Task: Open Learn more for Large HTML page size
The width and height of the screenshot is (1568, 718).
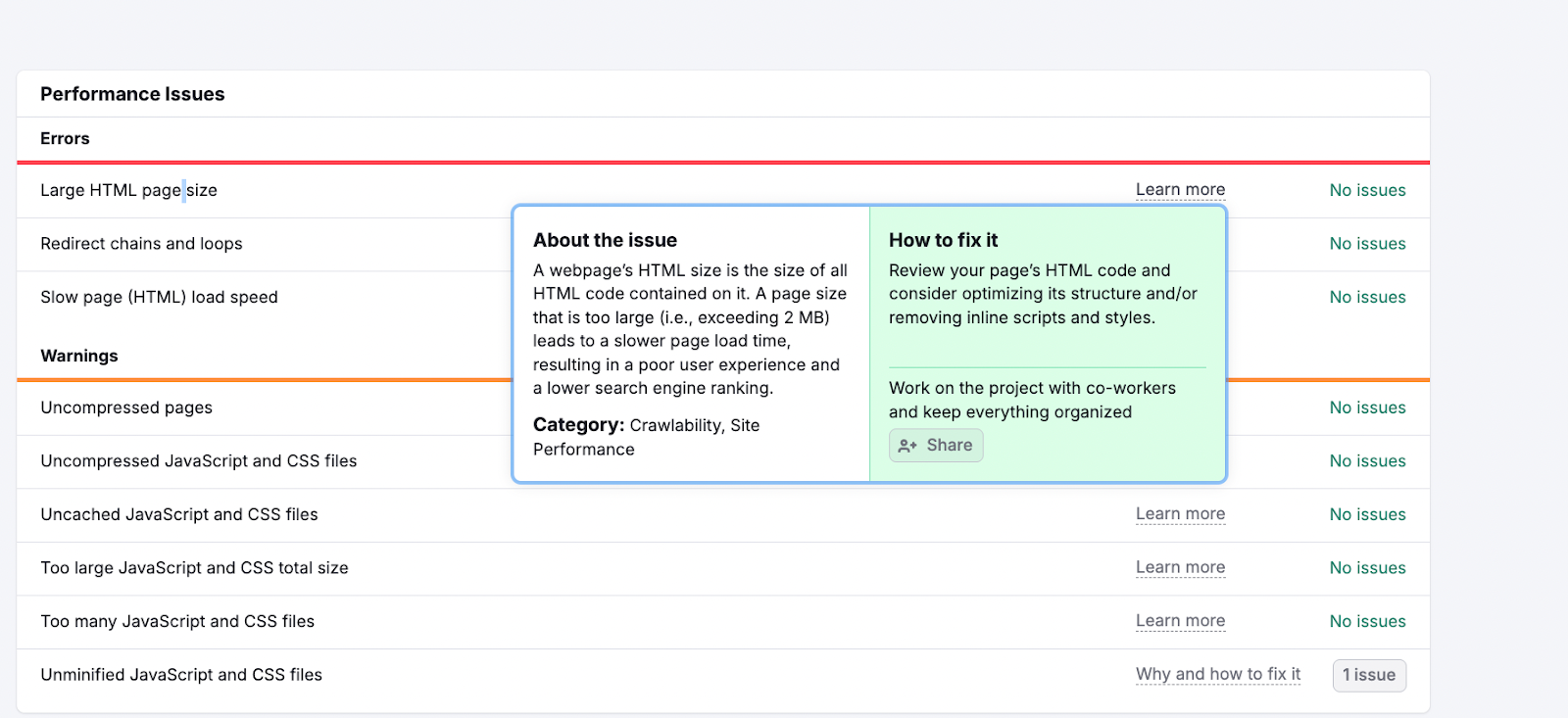Action: 1180,190
